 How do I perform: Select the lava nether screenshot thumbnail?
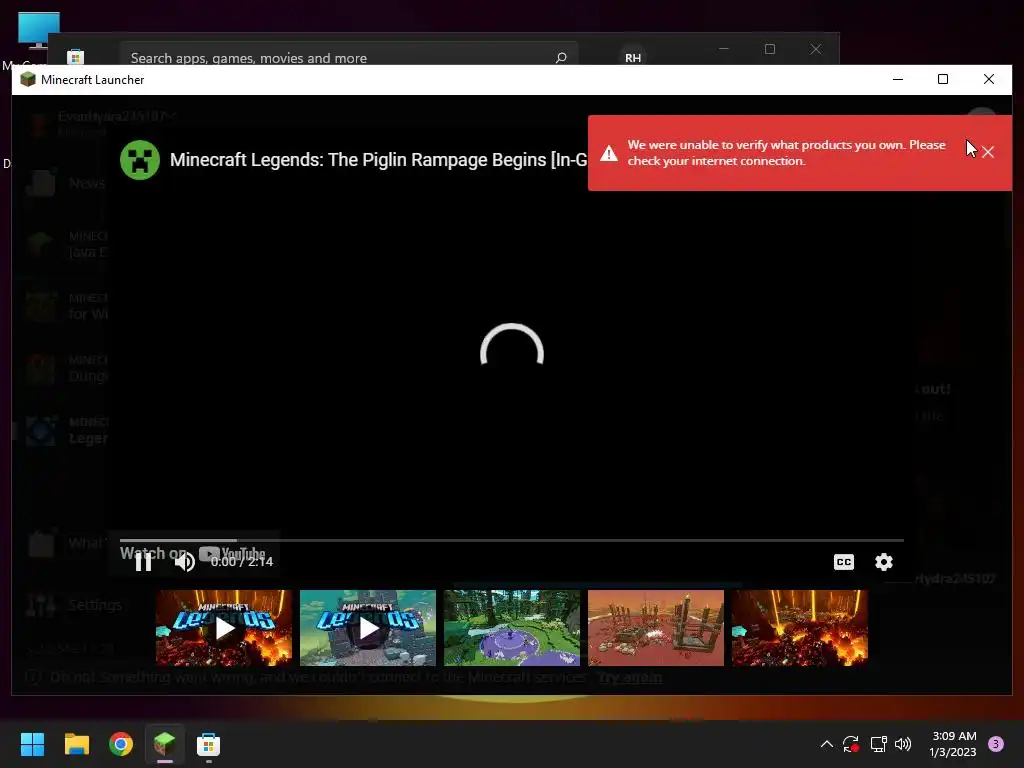point(799,628)
